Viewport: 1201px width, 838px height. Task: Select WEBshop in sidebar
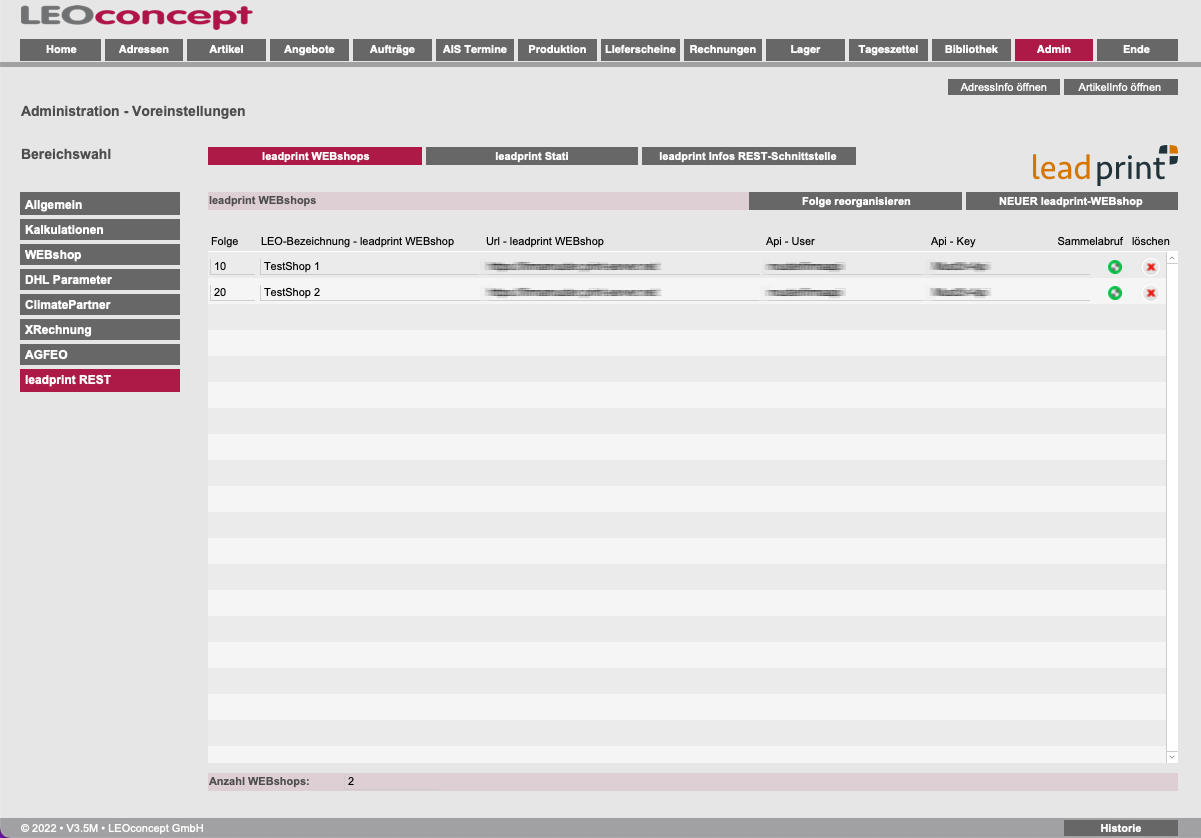point(100,254)
